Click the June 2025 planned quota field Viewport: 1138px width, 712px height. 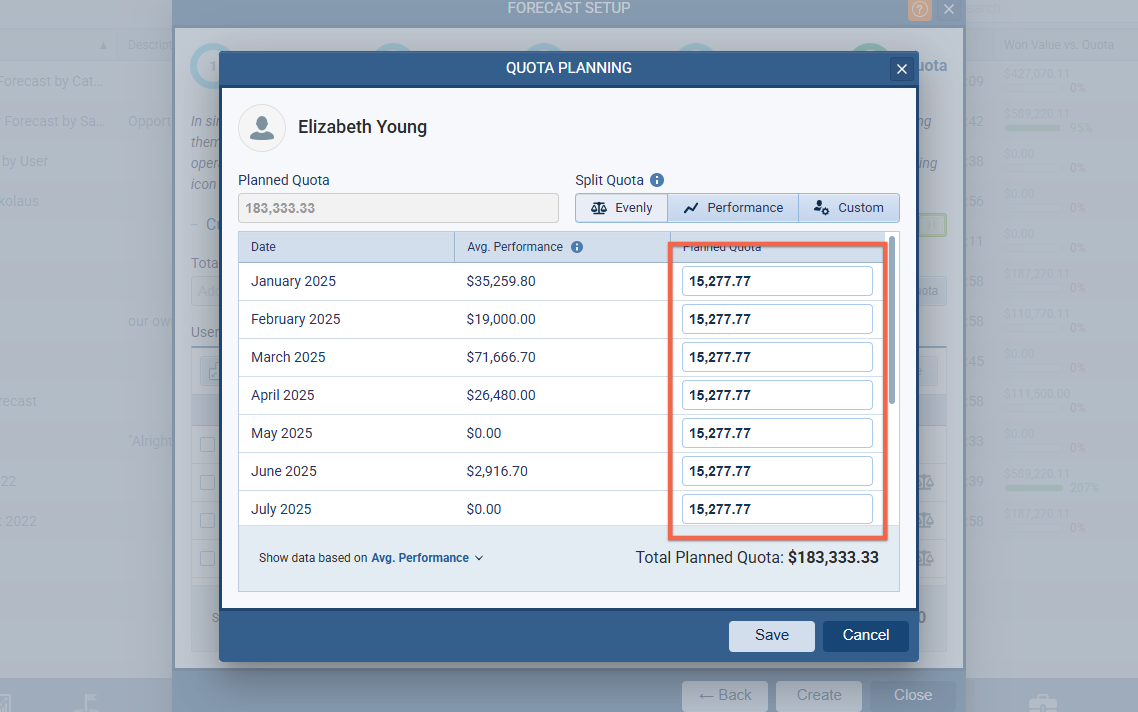777,471
